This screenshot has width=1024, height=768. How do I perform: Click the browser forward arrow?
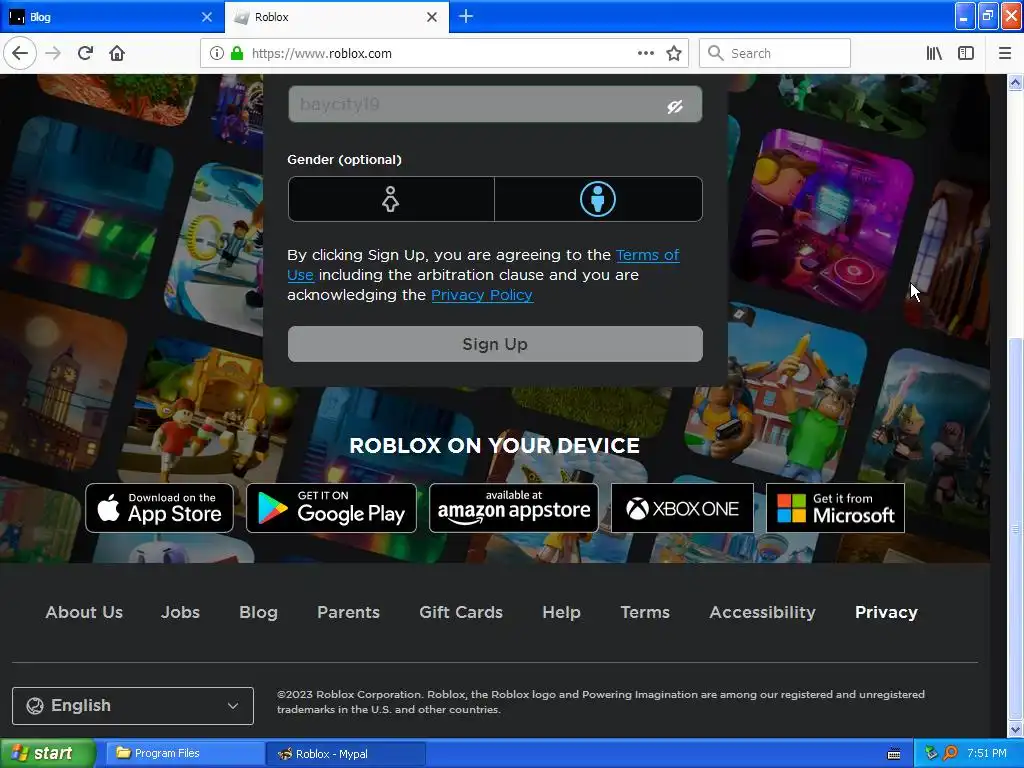pos(53,54)
